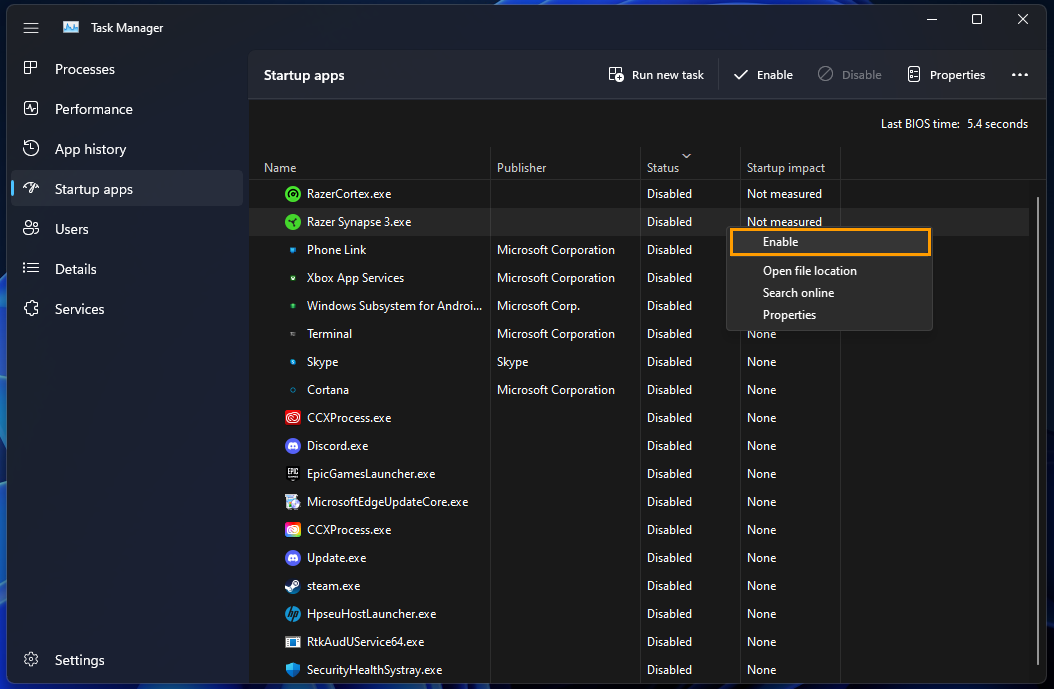Click the Status column sort chevron
Viewport: 1054px width, 689px height.
pos(686,156)
